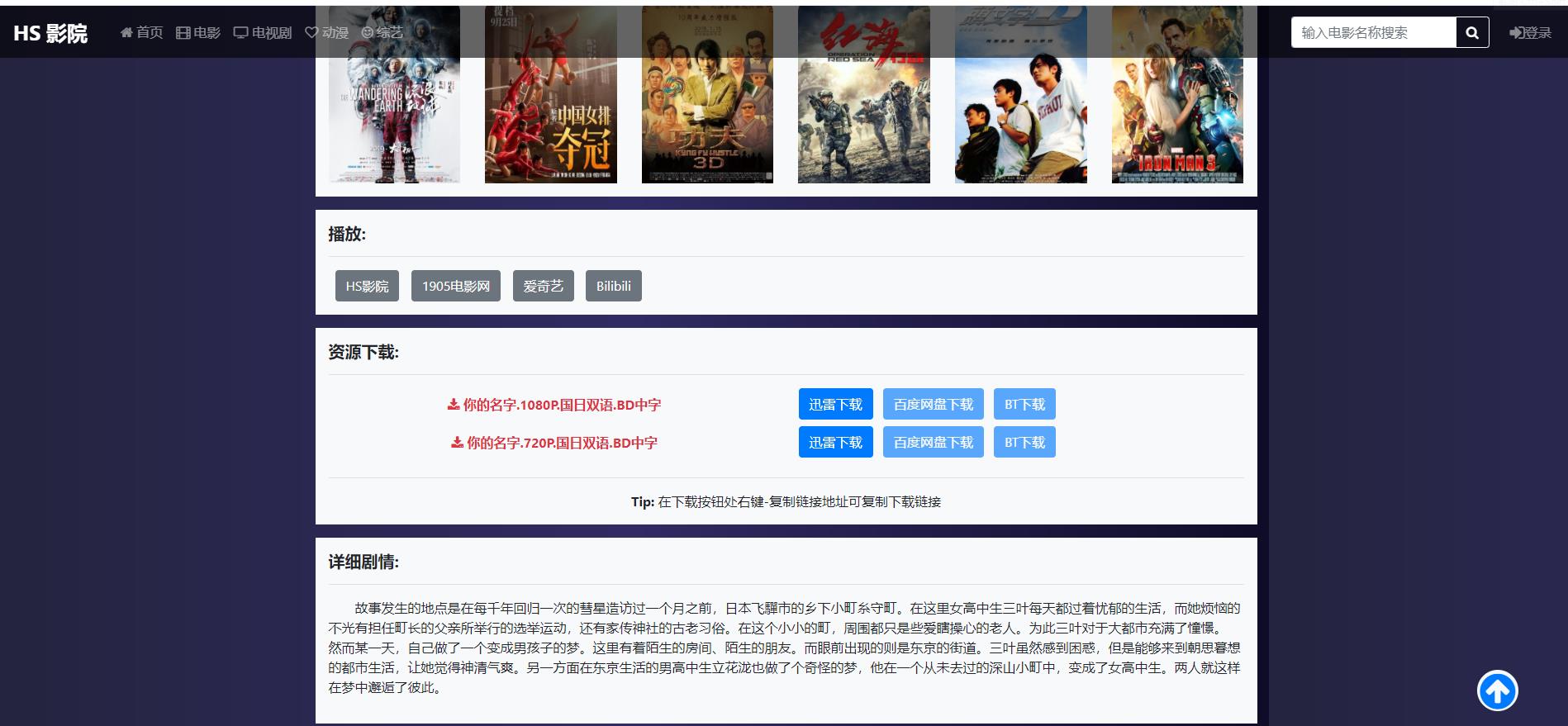Go to 首页 home page
This screenshot has width=1568, height=726.
point(141,32)
